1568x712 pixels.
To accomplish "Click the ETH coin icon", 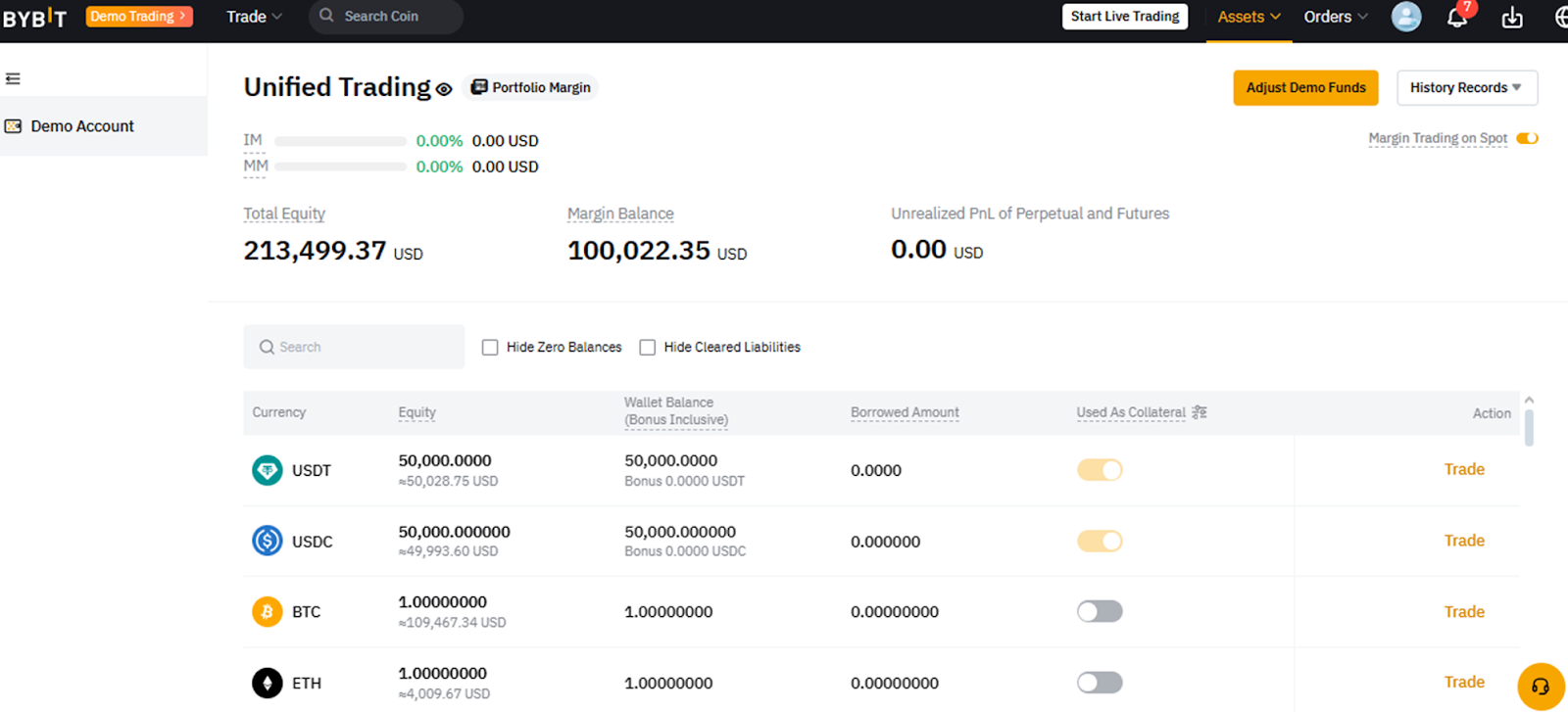I will (267, 683).
